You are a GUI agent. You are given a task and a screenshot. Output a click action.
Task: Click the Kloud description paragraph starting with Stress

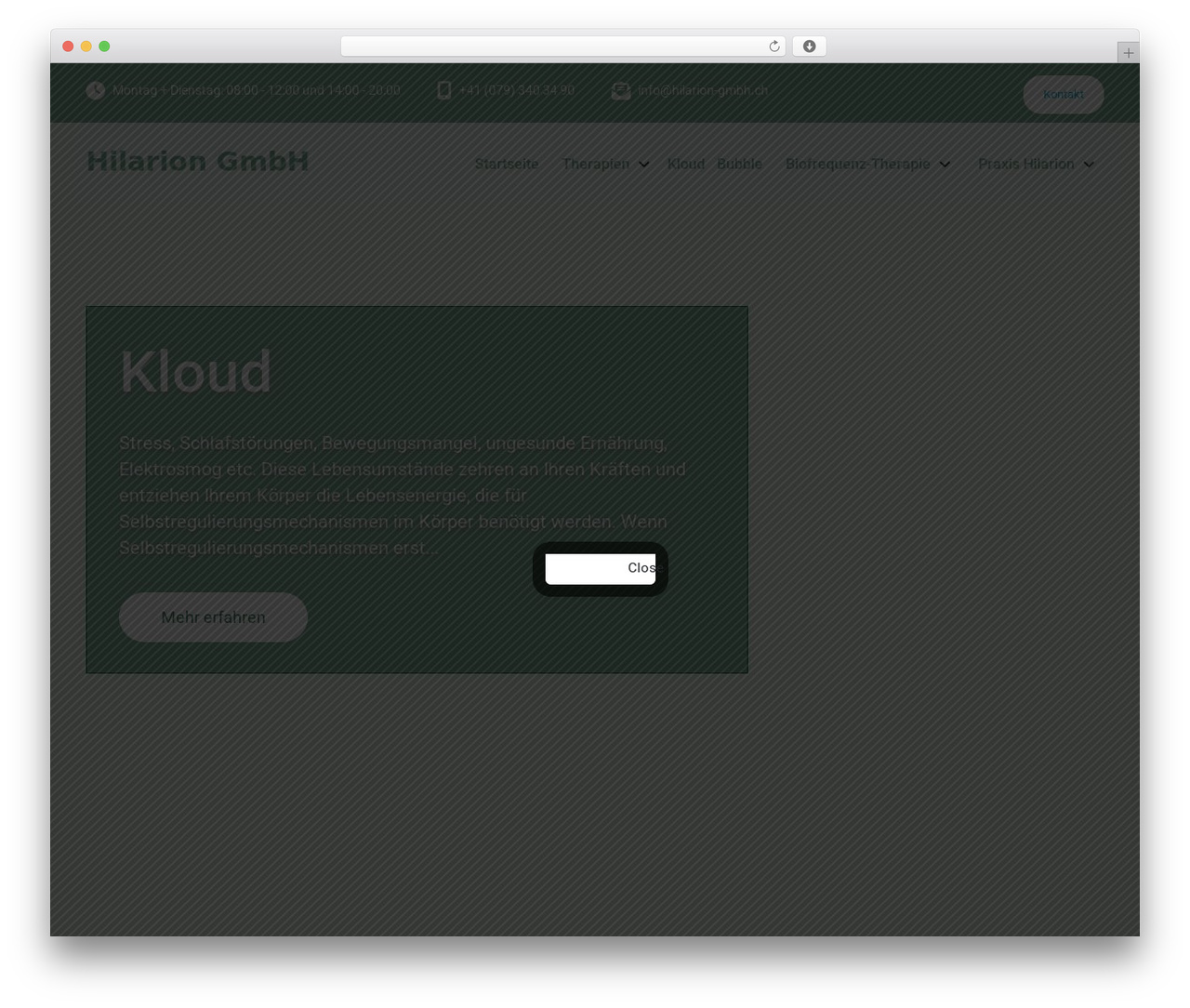coord(403,496)
